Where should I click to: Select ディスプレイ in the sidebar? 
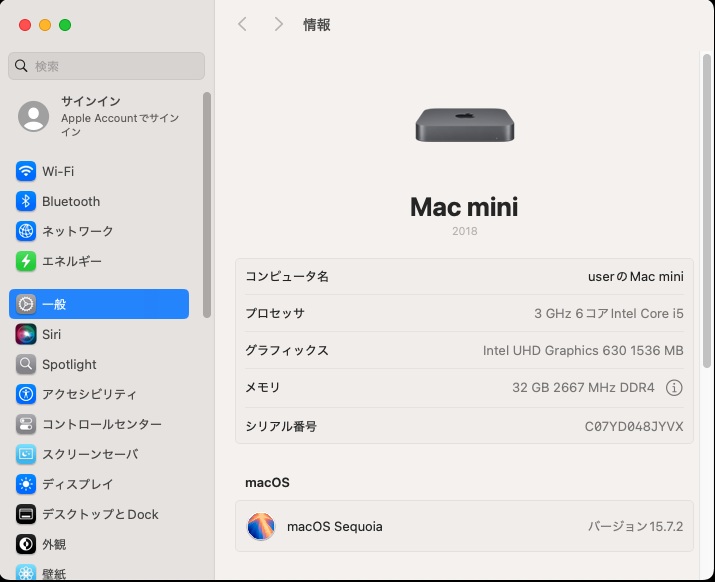click(x=77, y=484)
